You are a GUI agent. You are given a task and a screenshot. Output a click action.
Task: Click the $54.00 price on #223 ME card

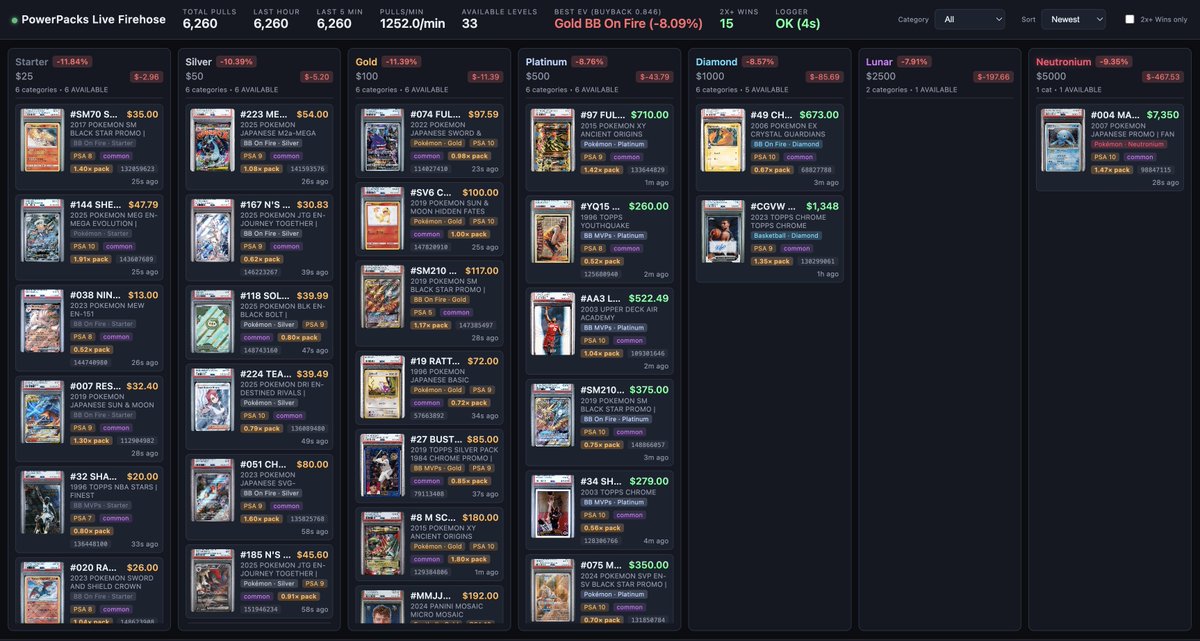312,115
